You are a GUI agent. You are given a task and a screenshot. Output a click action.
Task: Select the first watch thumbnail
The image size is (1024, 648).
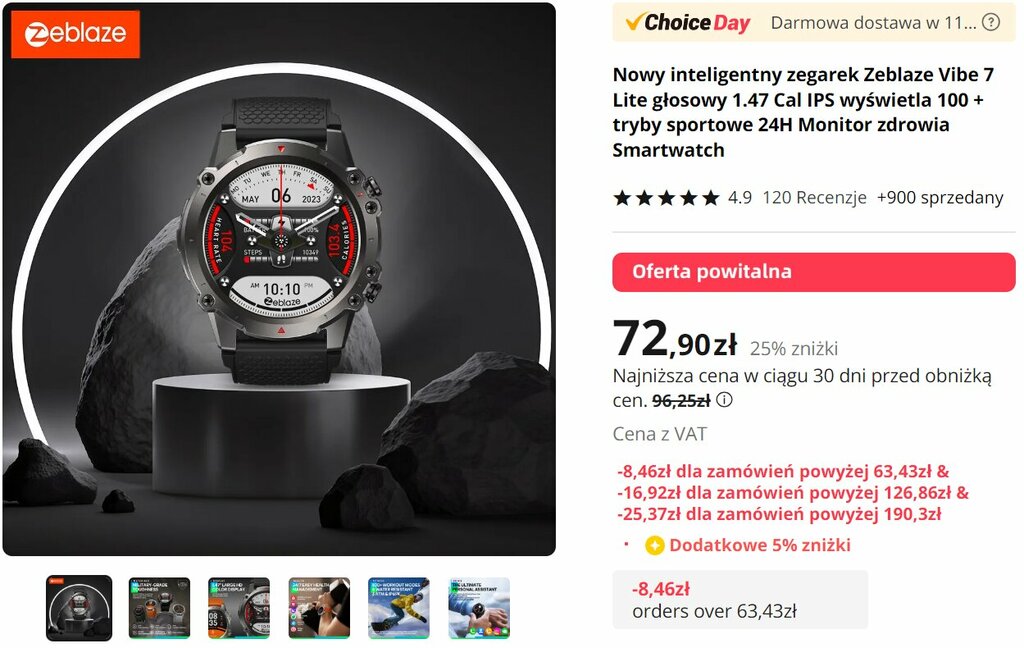click(79, 608)
